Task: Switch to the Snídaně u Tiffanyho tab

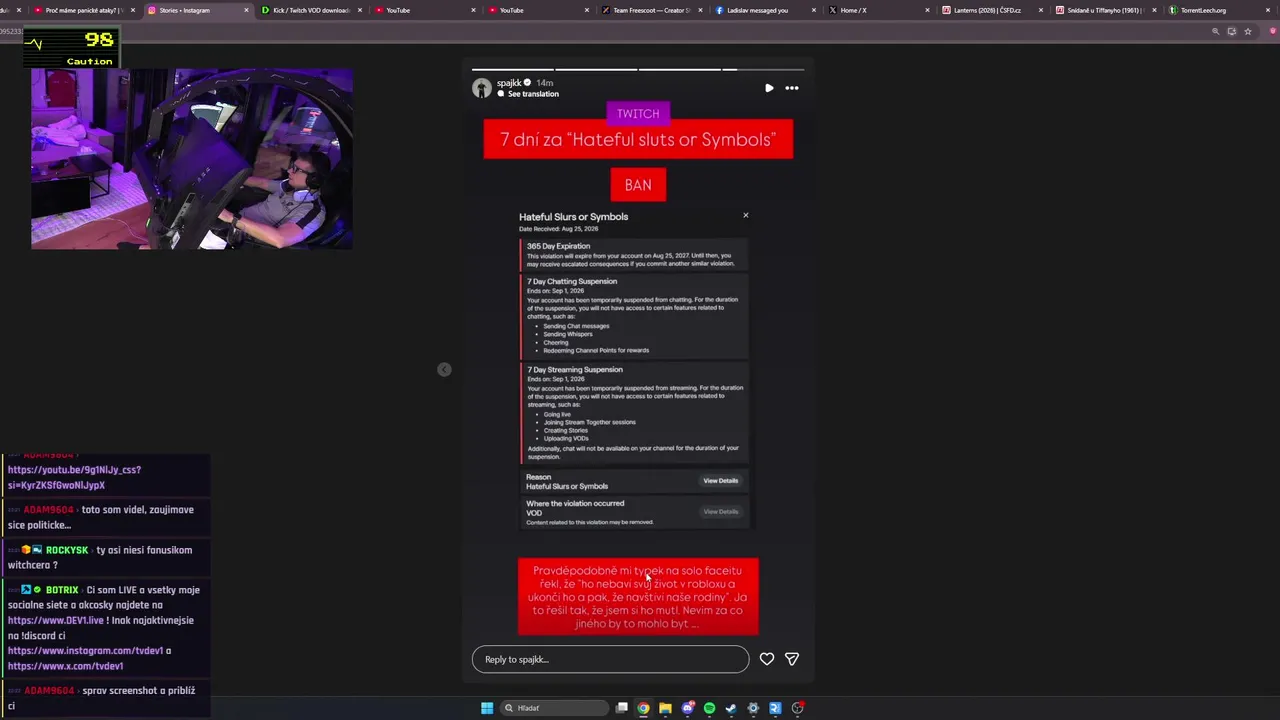Action: coord(1104,10)
